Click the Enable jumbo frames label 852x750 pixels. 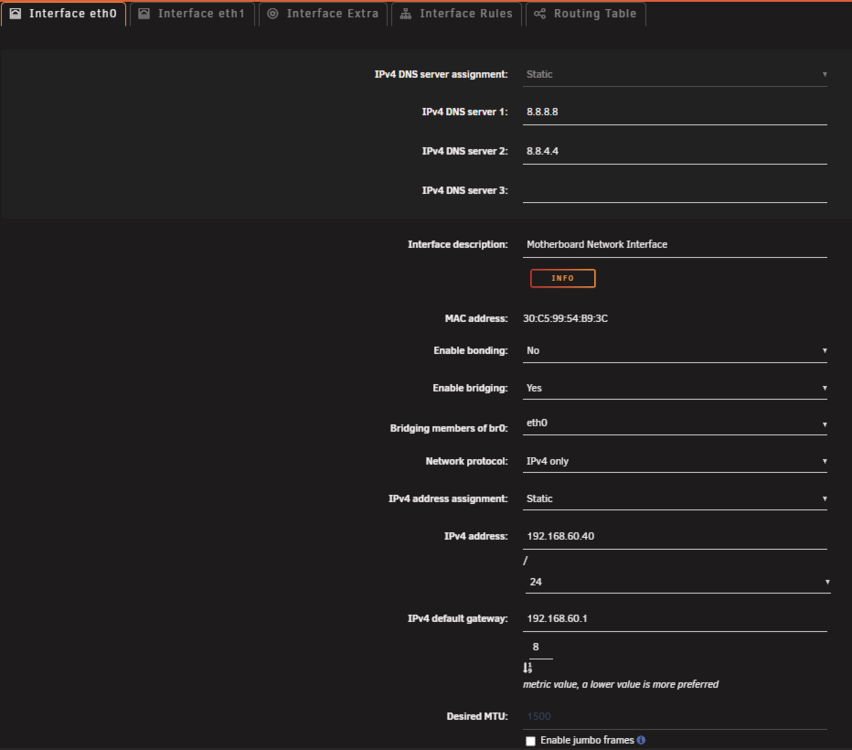tap(587, 740)
